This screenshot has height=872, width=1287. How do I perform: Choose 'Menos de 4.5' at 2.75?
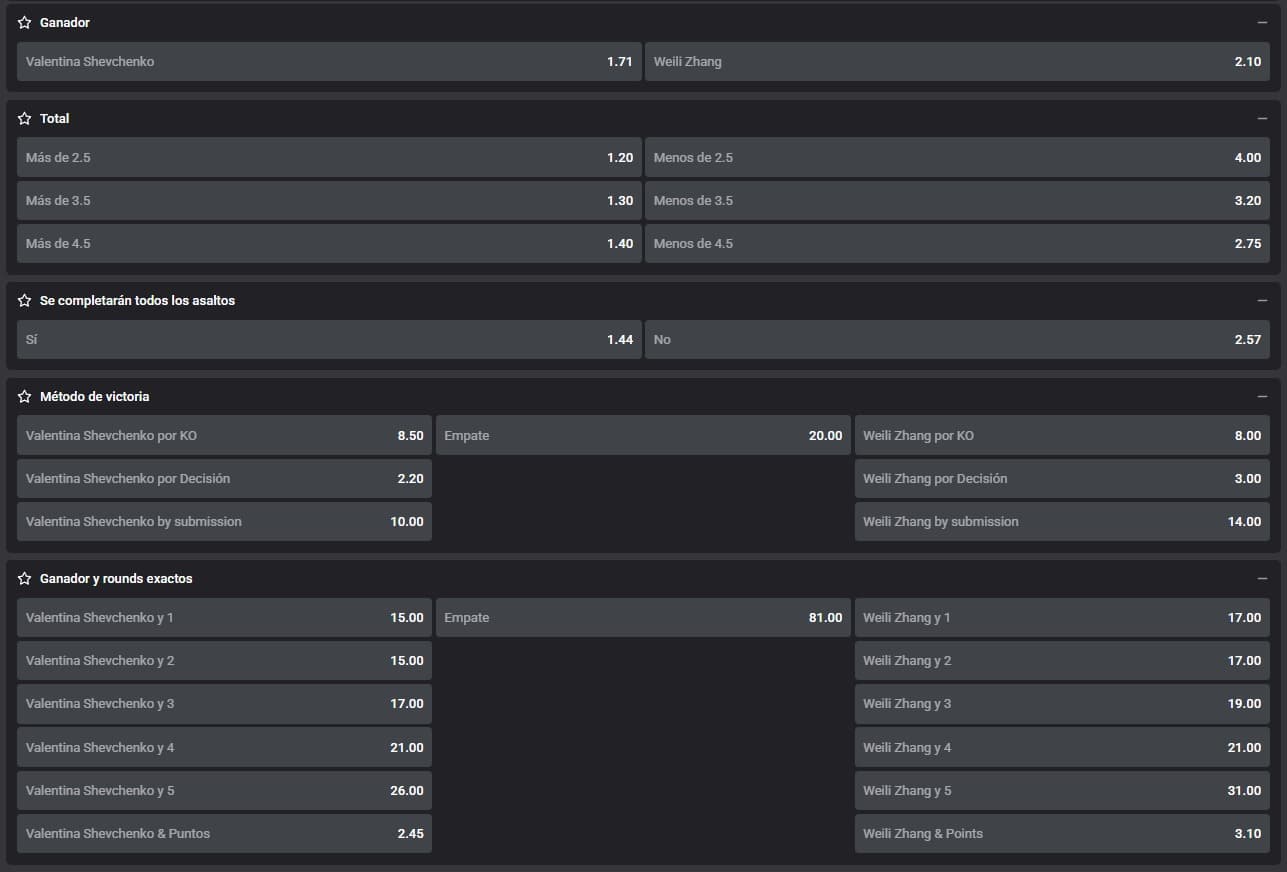click(x=957, y=243)
